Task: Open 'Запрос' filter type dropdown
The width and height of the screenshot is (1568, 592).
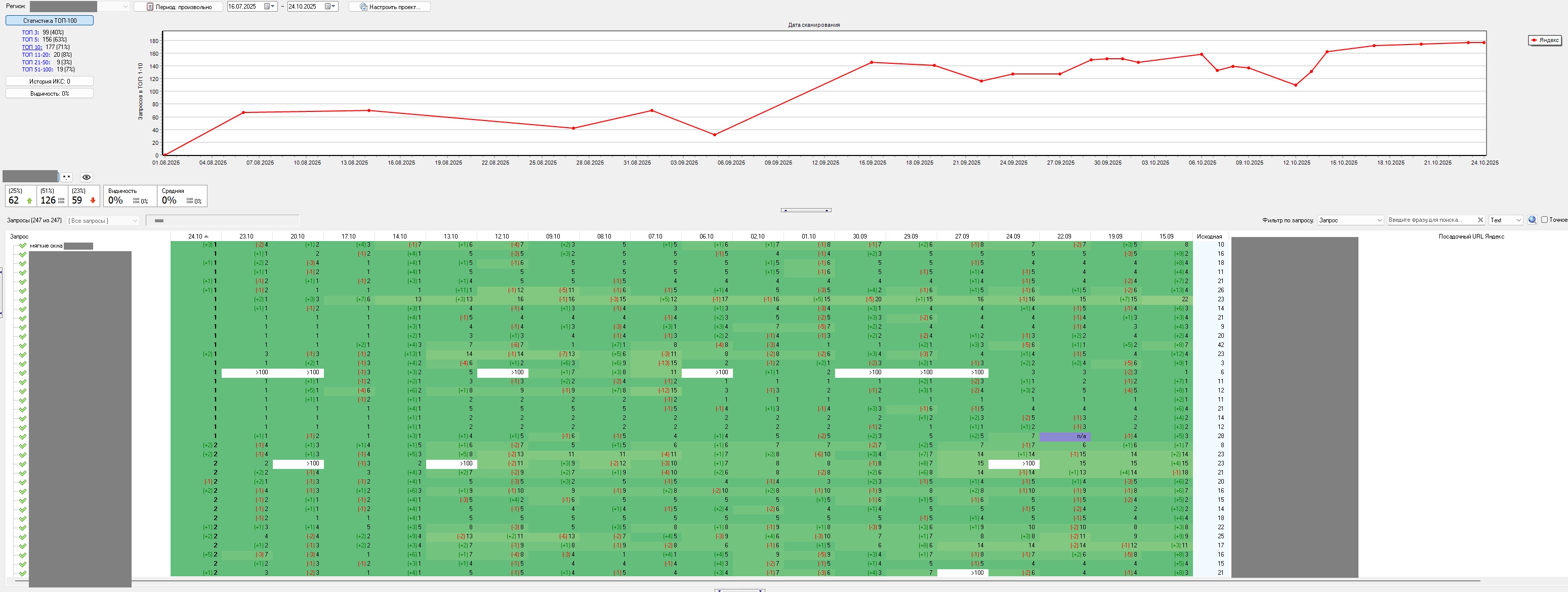Action: 1379,220
